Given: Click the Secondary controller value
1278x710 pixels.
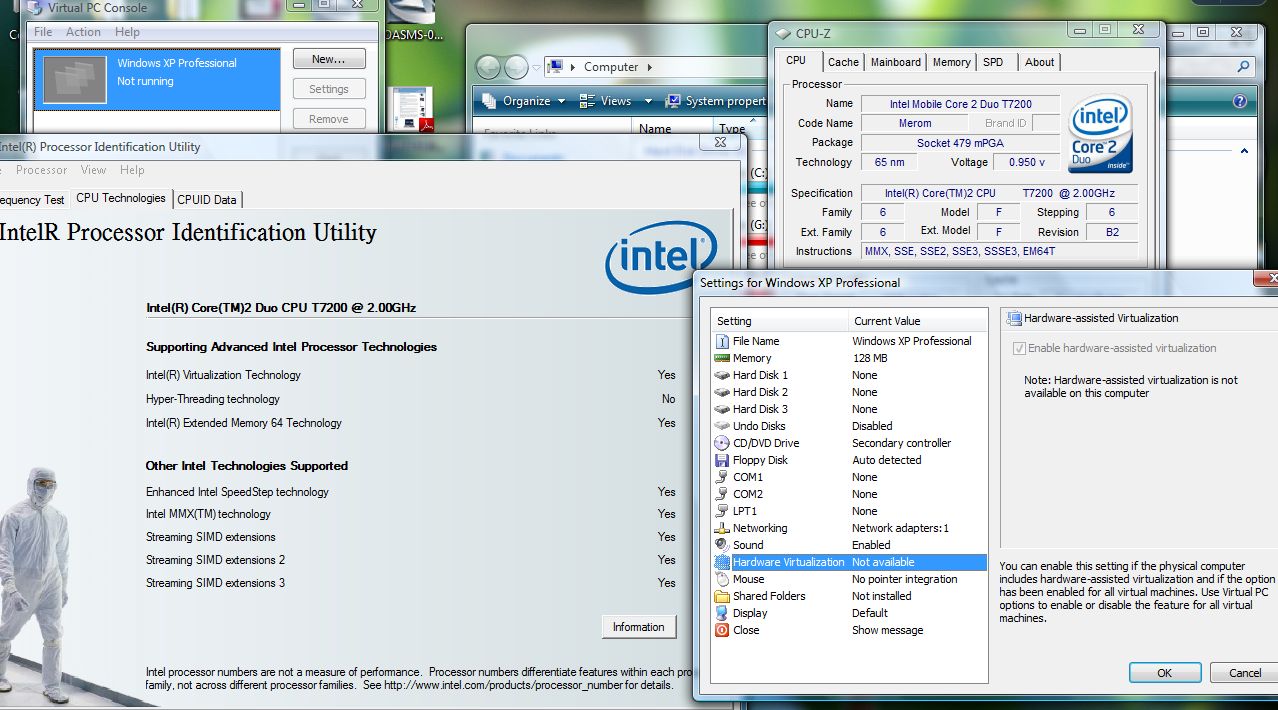Looking at the screenshot, I should [901, 443].
